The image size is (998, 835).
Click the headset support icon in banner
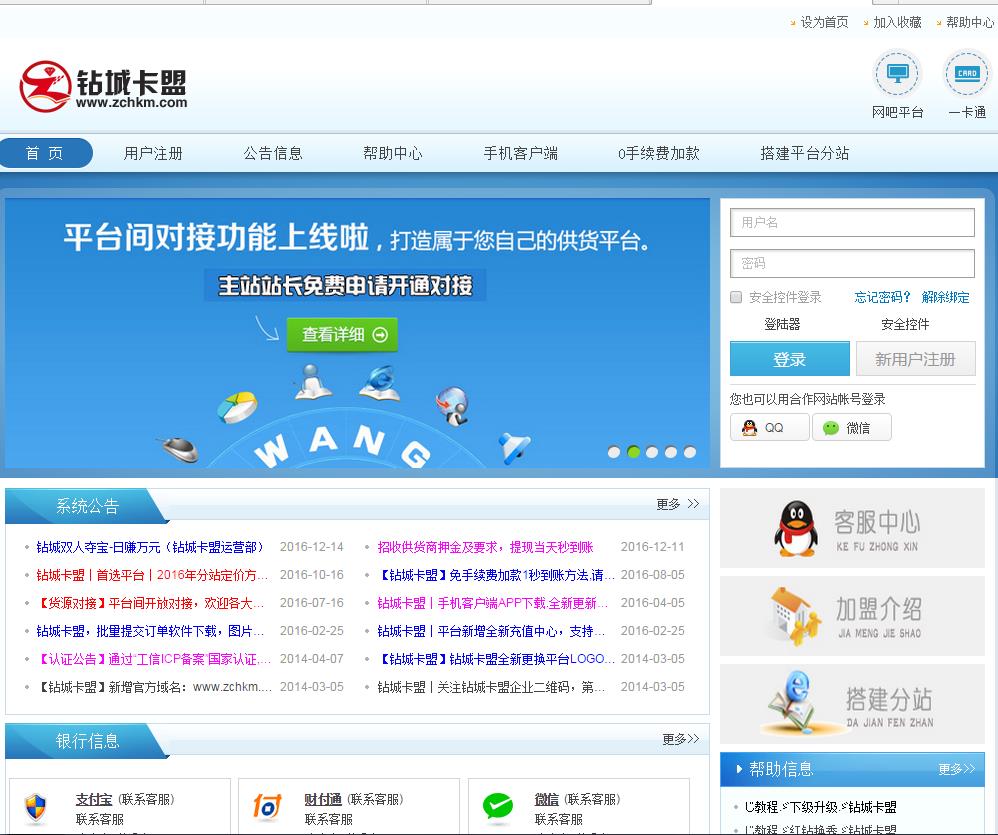452,405
